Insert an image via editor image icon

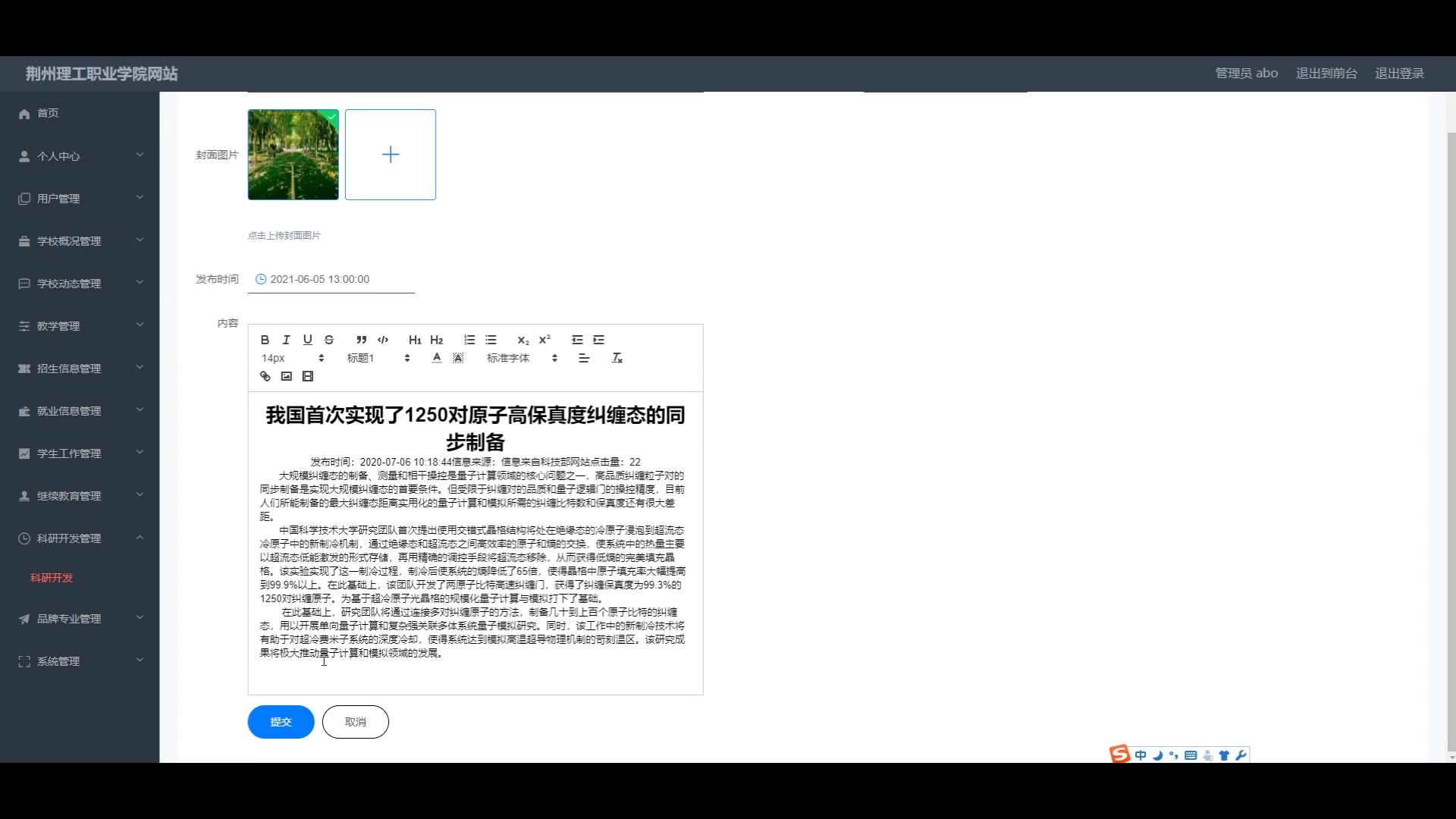[286, 376]
